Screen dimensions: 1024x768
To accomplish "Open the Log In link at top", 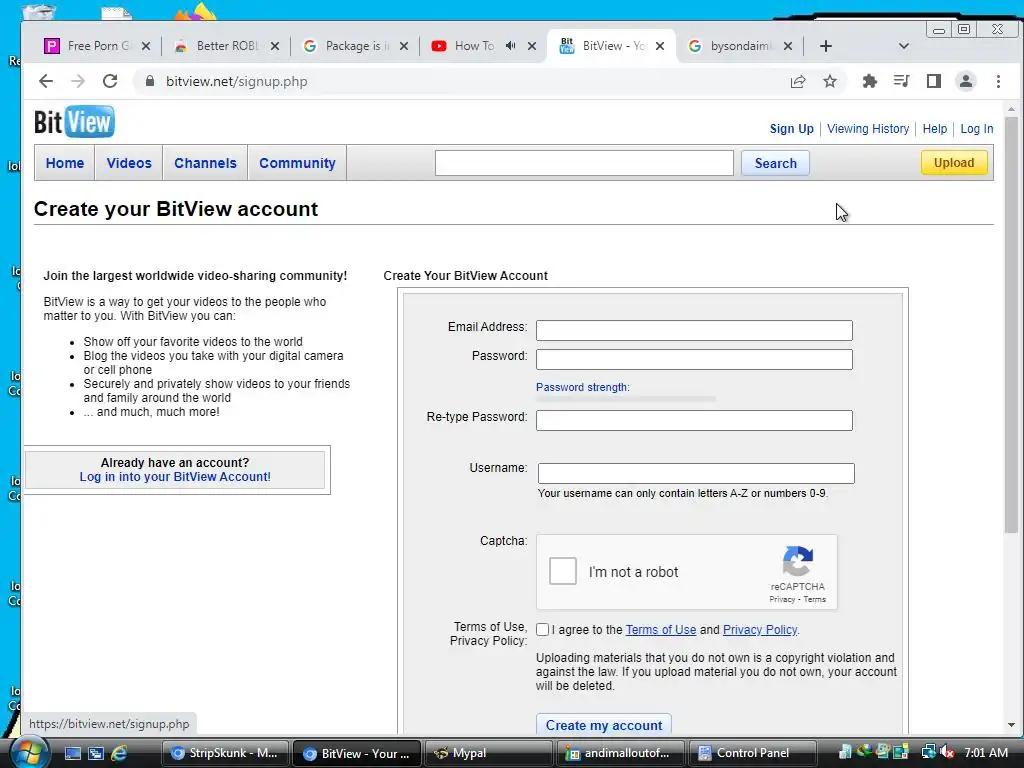I will coord(976,129).
